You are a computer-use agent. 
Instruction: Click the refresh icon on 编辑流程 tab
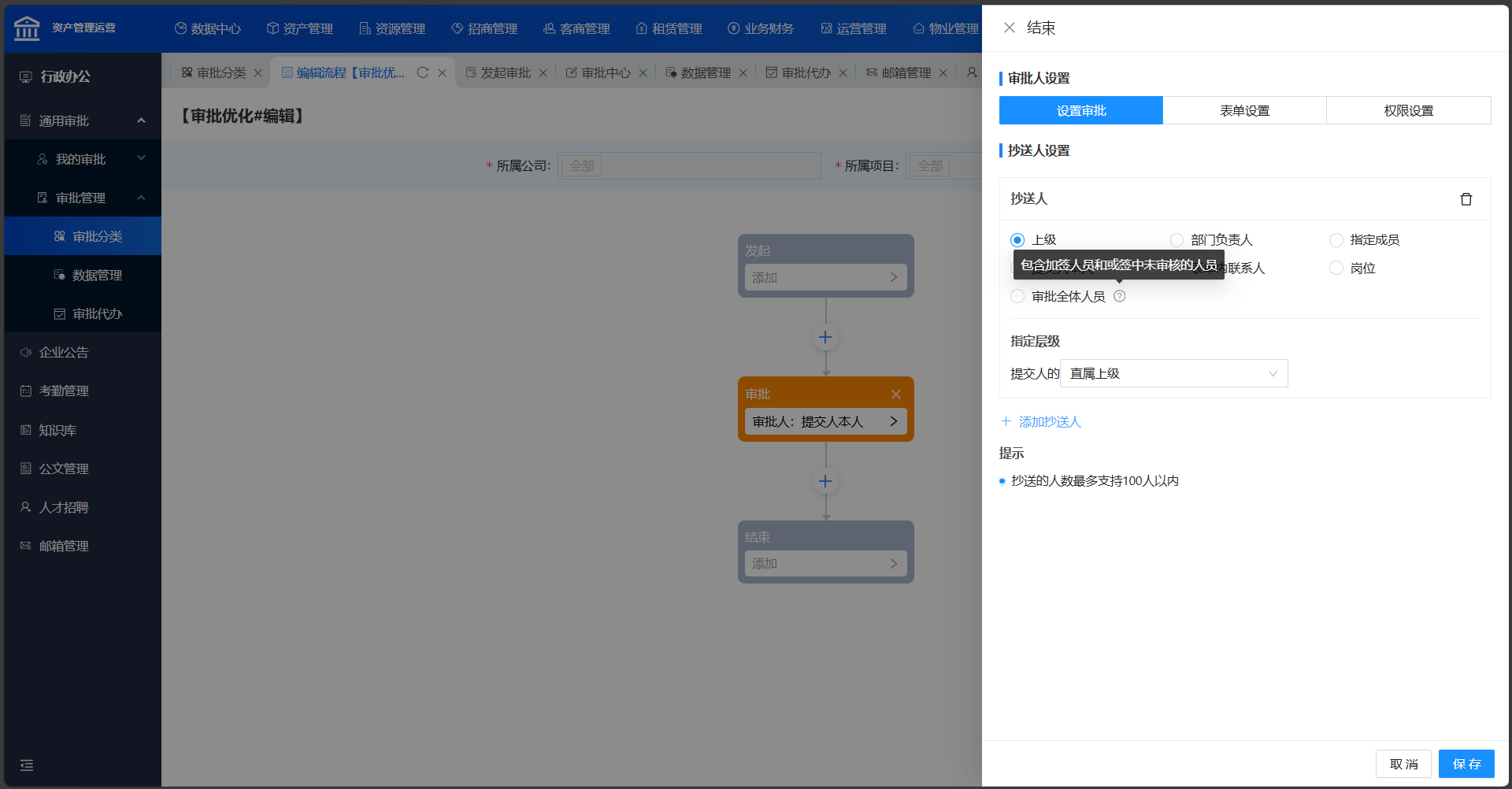(423, 72)
